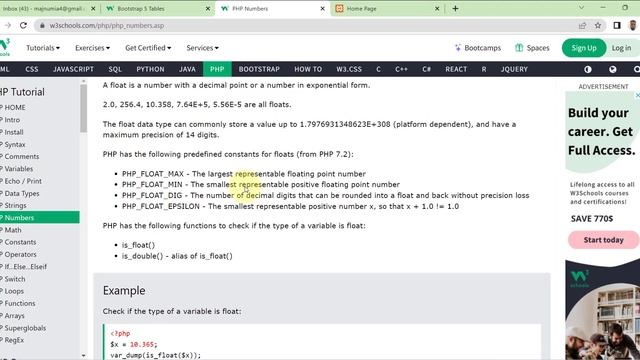Expand the Exercises dropdown
Viewport: 640px width, 360px height.
(92, 48)
